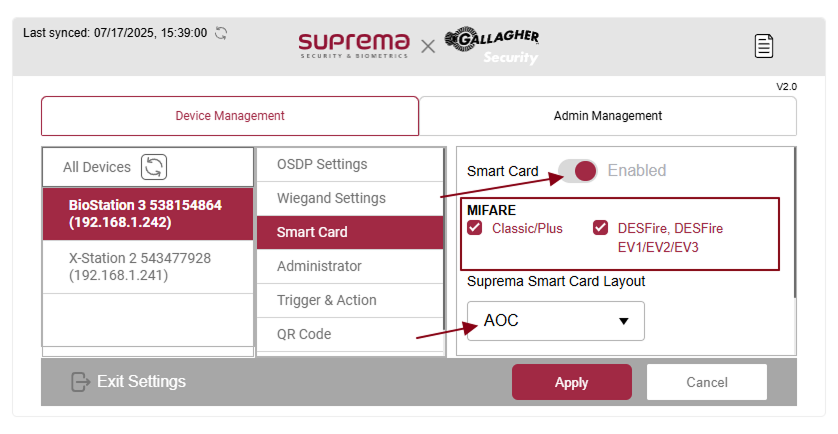838x434 pixels.
Task: Click the sync refresh icon beside Last synced
Action: [221, 33]
